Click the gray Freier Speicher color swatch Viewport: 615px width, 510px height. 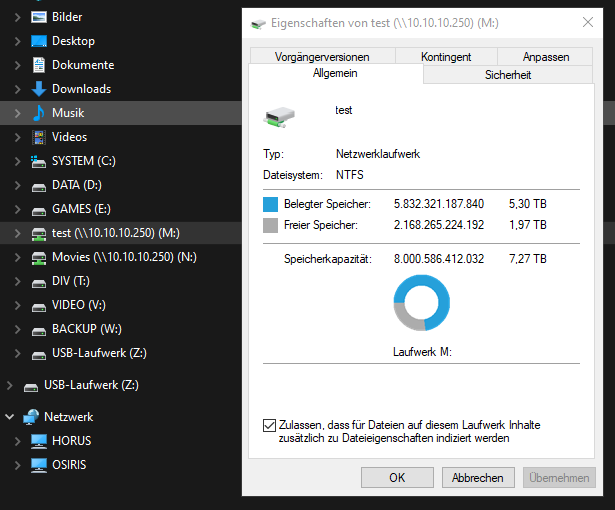tap(270, 226)
